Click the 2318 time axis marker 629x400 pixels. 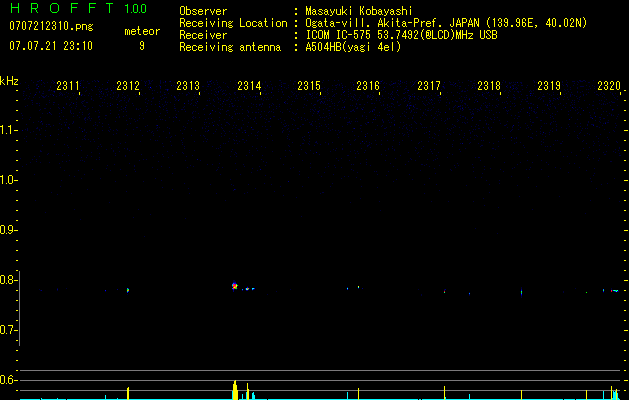click(x=489, y=85)
